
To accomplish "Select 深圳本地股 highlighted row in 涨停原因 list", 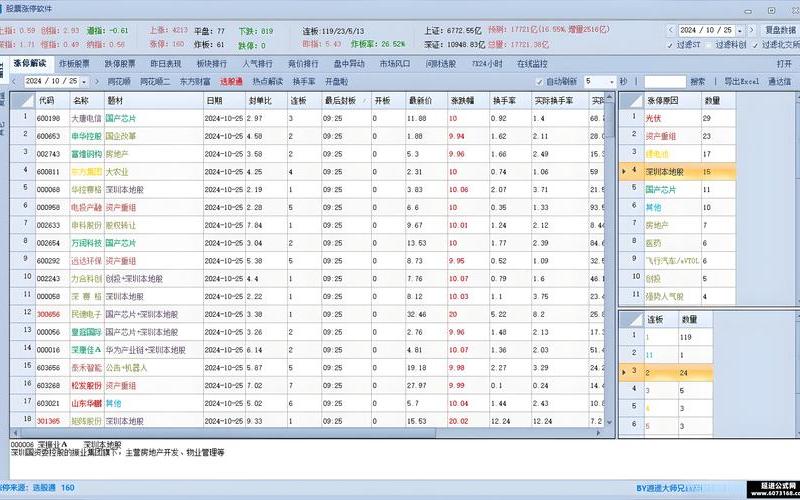I will point(678,171).
